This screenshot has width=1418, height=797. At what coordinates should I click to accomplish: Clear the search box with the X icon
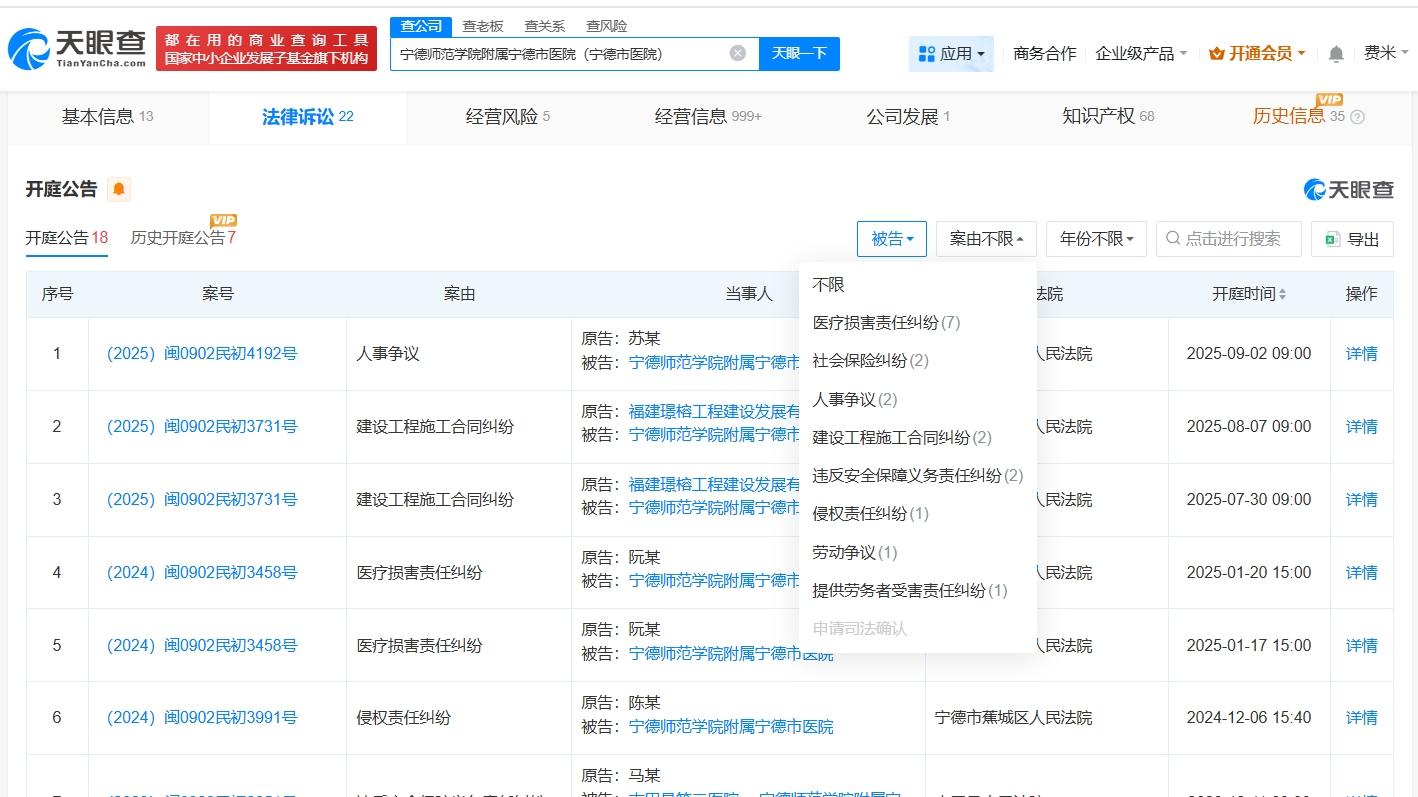(x=737, y=54)
